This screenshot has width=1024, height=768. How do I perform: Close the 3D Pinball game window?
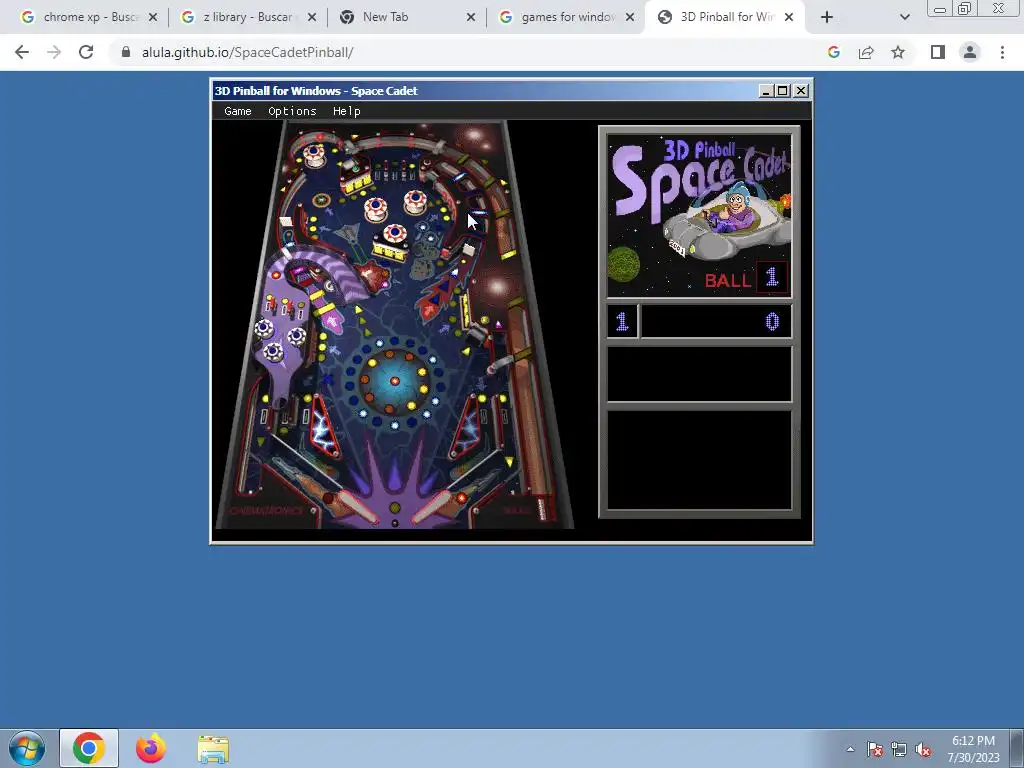801,91
